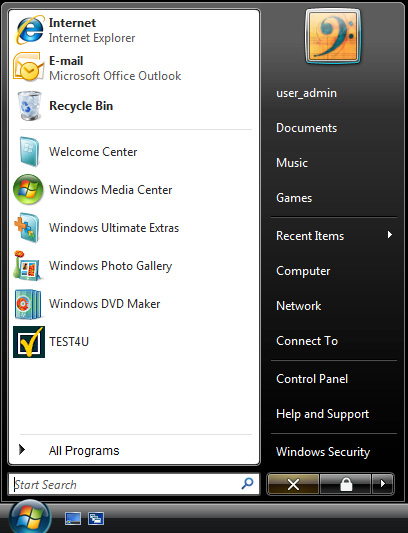The image size is (408, 533).
Task: Open Help and Support
Action: [x=322, y=414]
